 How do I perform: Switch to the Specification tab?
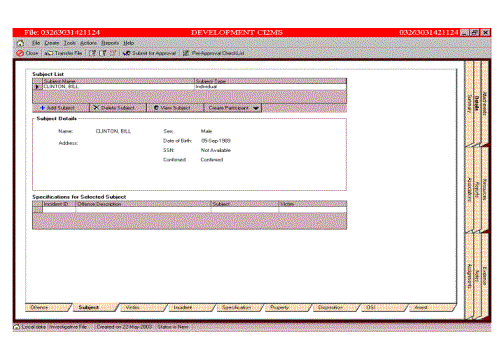tap(238, 307)
